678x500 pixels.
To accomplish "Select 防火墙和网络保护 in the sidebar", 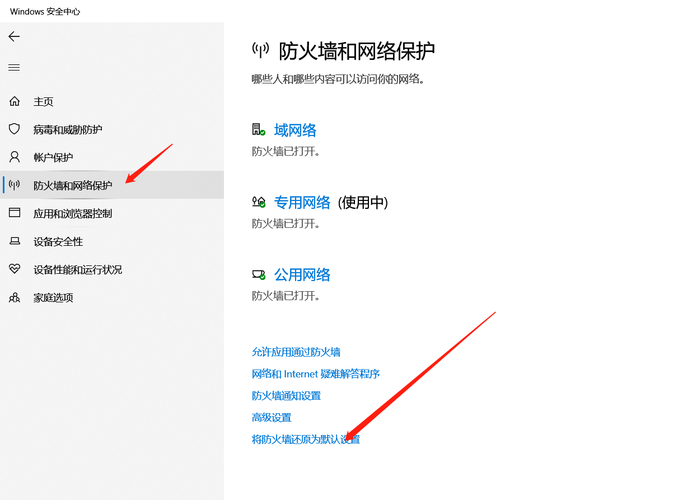I will coord(72,185).
